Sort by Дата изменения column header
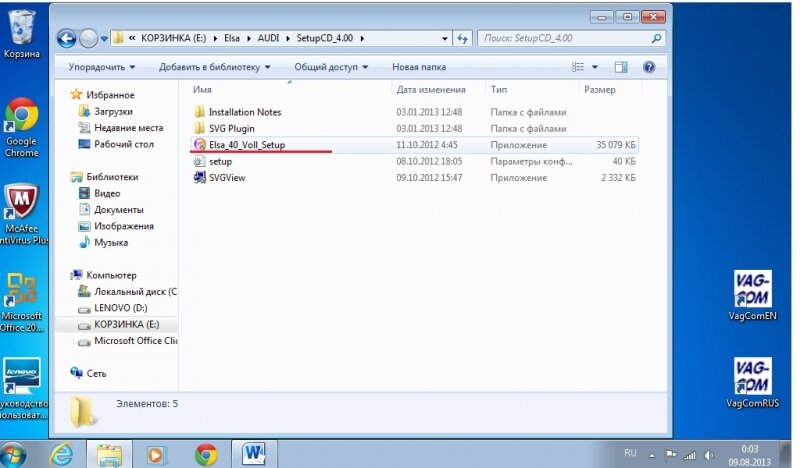The height and width of the screenshot is (468, 800). (431, 89)
